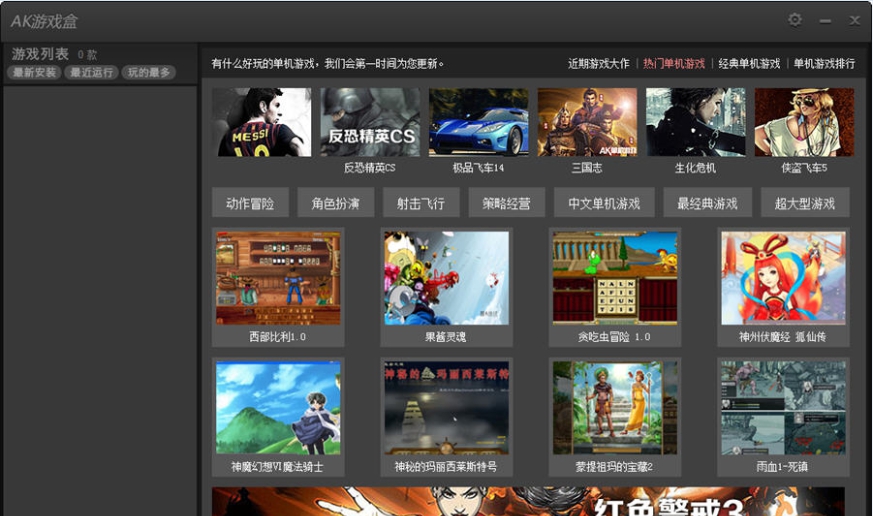Screen dimensions: 873x516
Task: Choose the 角色扮演 category button
Action: click(336, 203)
